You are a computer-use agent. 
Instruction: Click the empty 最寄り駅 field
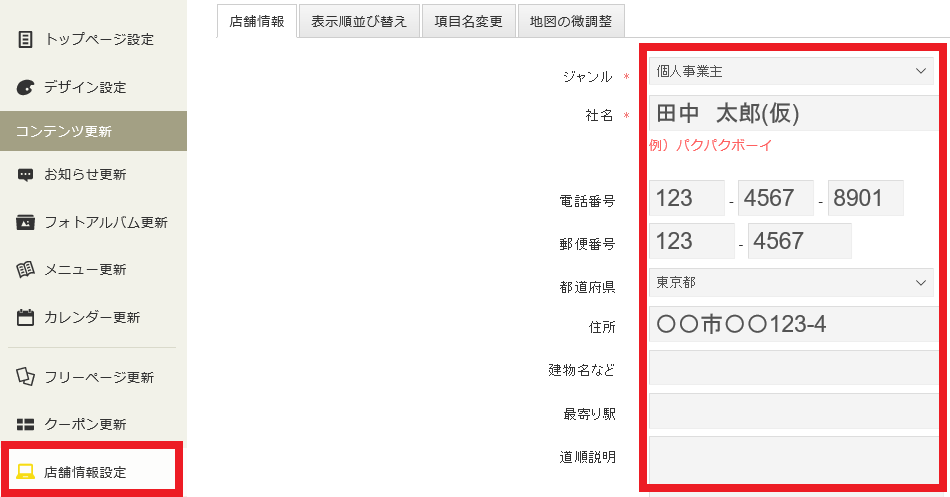click(x=794, y=411)
